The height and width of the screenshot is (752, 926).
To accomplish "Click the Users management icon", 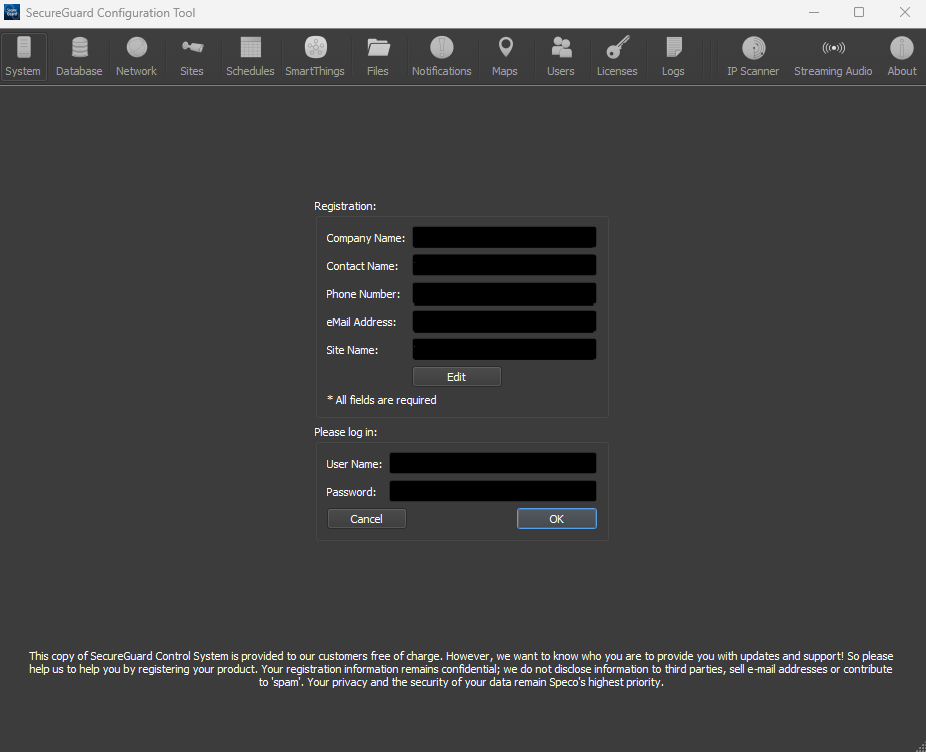I will pyautogui.click(x=560, y=55).
